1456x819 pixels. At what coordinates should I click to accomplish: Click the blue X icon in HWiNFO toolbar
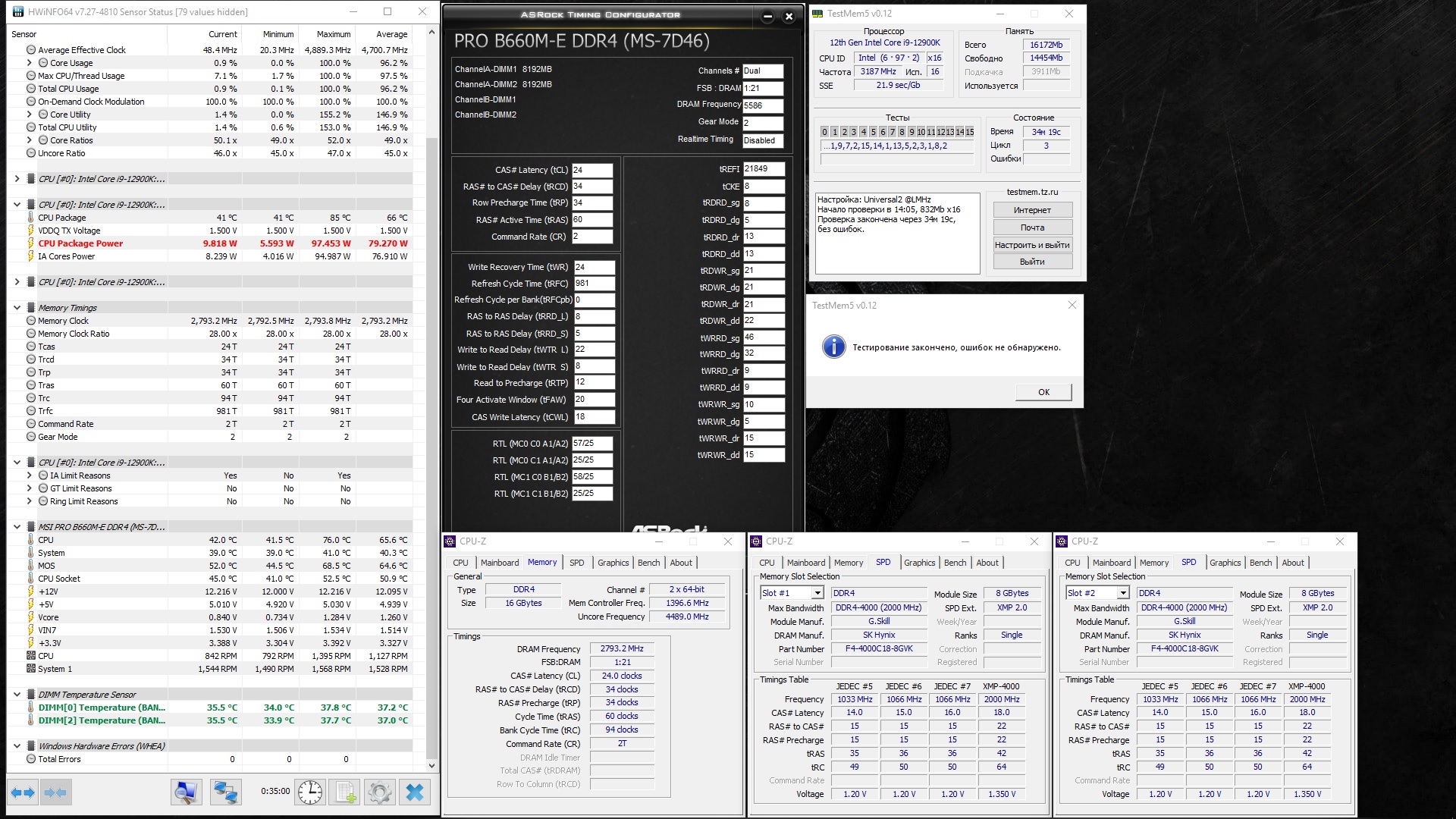414,792
